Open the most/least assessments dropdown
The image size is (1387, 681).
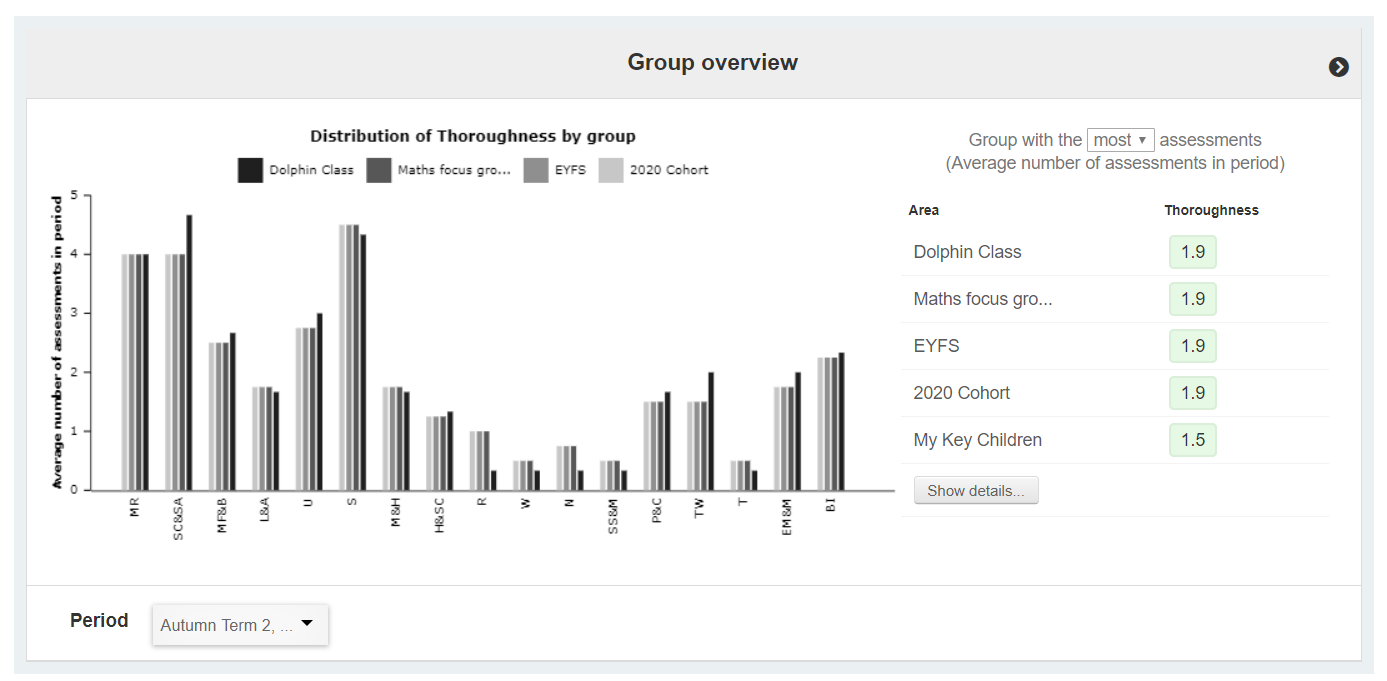coord(1120,140)
